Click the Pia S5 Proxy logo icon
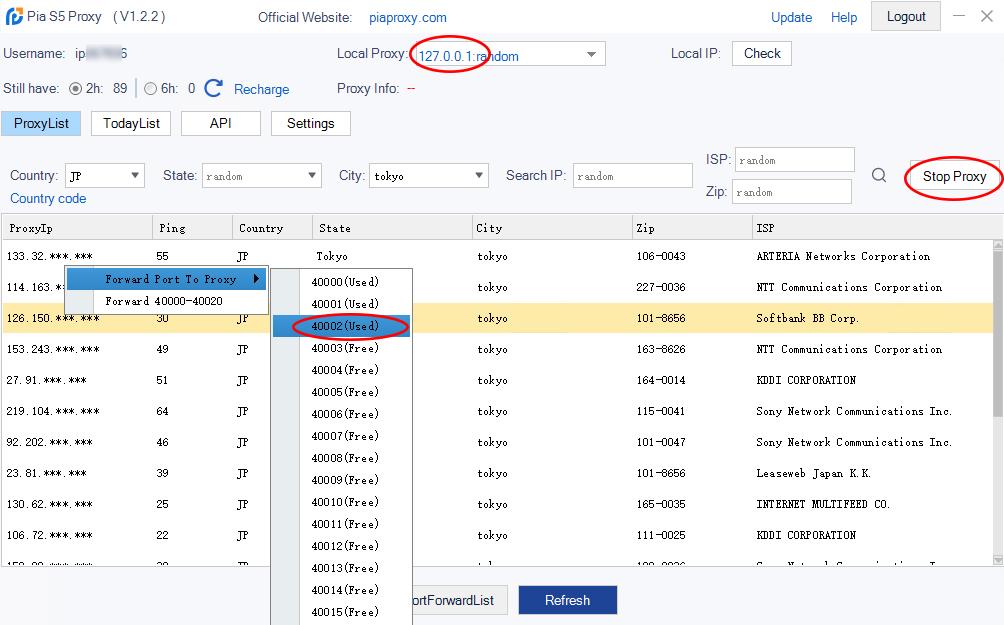This screenshot has height=625, width=1004. click(x=13, y=17)
